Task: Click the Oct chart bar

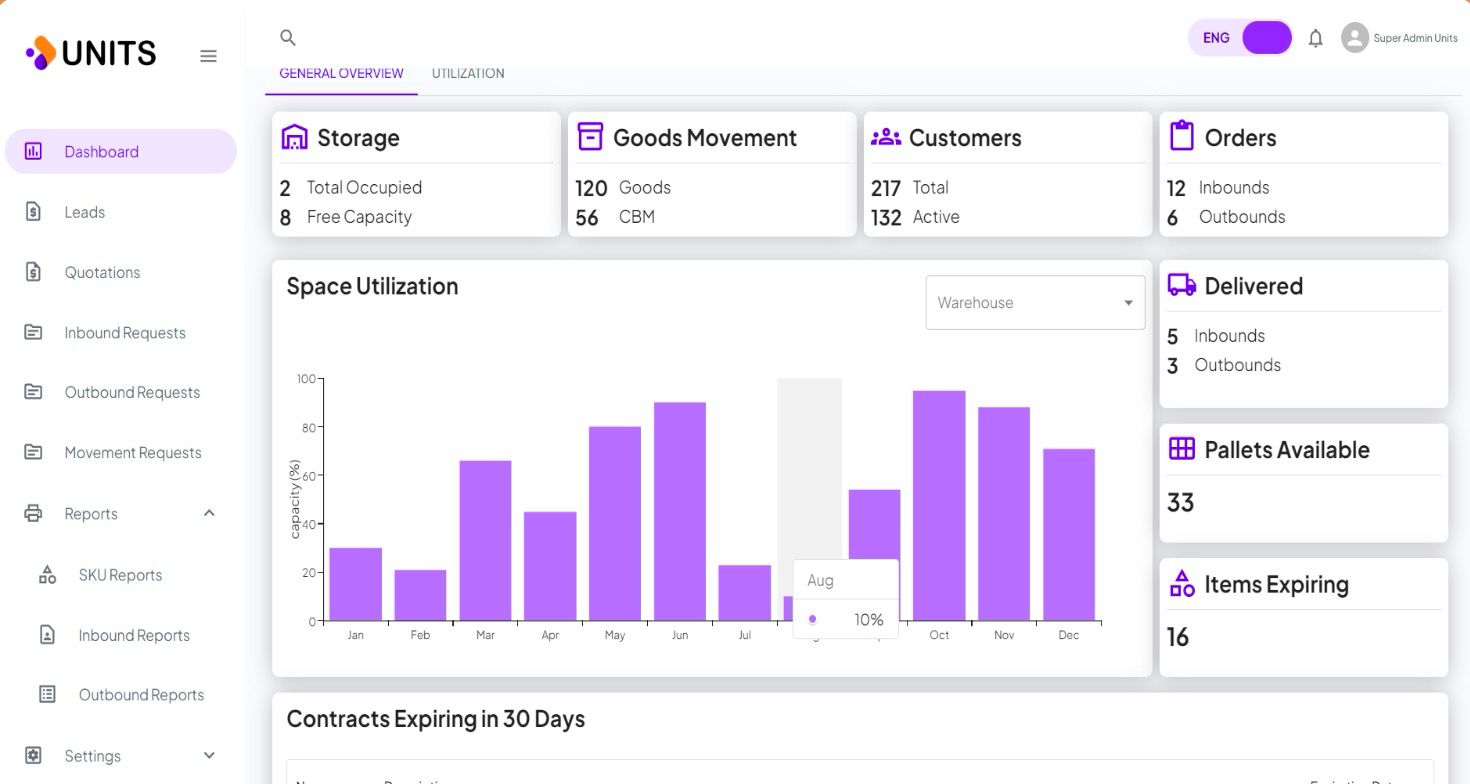Action: [x=939, y=506]
